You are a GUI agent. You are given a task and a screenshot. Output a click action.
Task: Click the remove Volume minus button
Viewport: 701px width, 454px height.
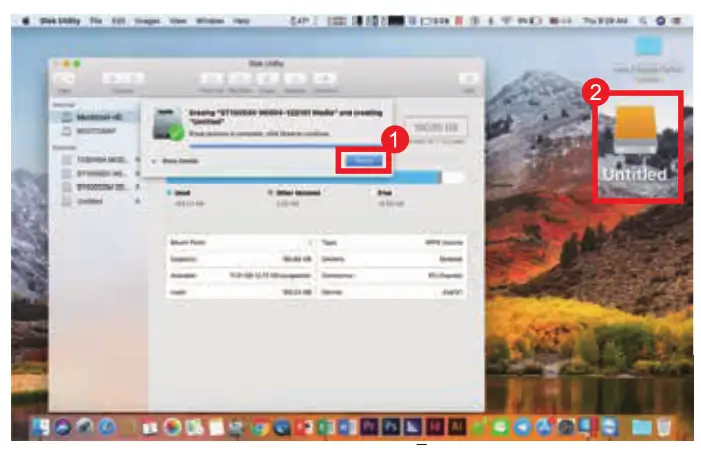pos(134,79)
